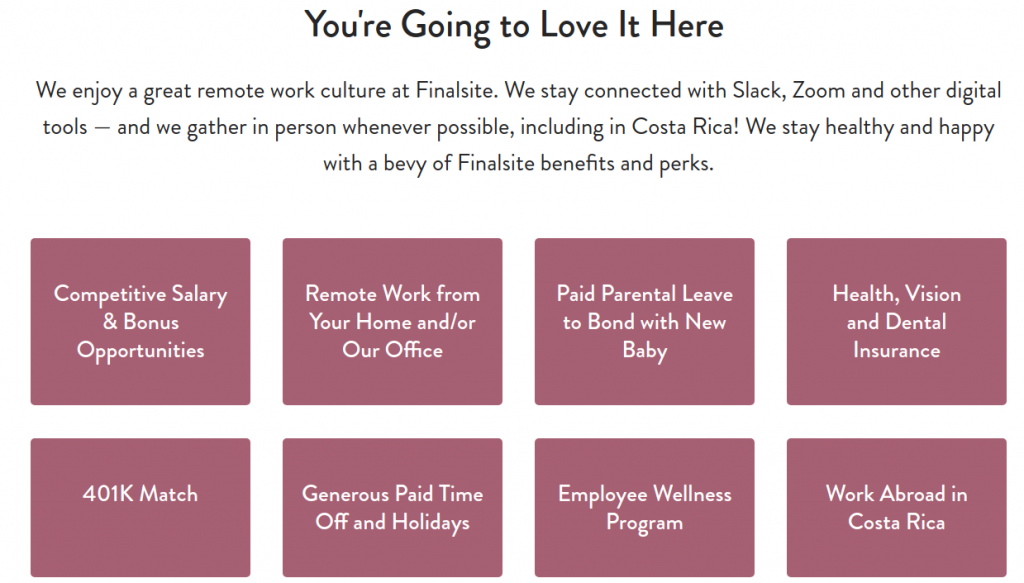
Task: Click the 'Baby' word in parental leave card
Action: click(x=645, y=351)
